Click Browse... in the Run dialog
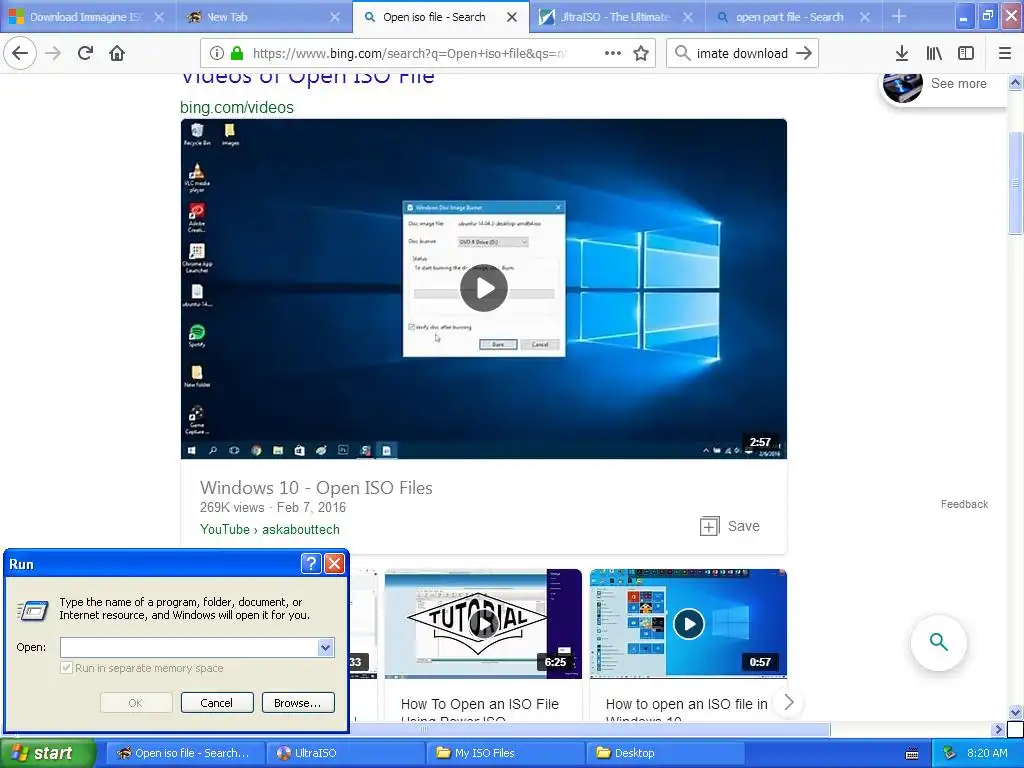The width and height of the screenshot is (1024, 768). 298,703
